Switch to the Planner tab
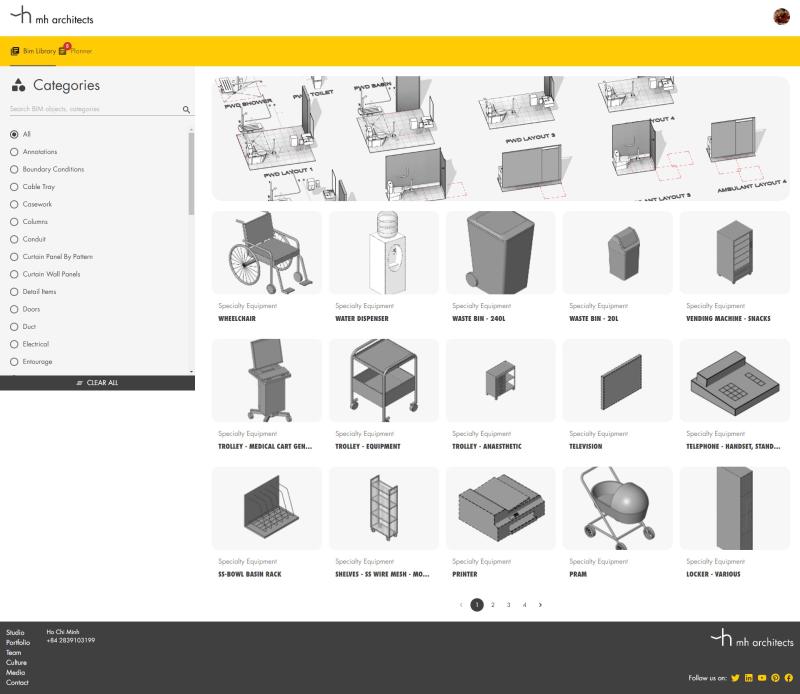 [76, 51]
